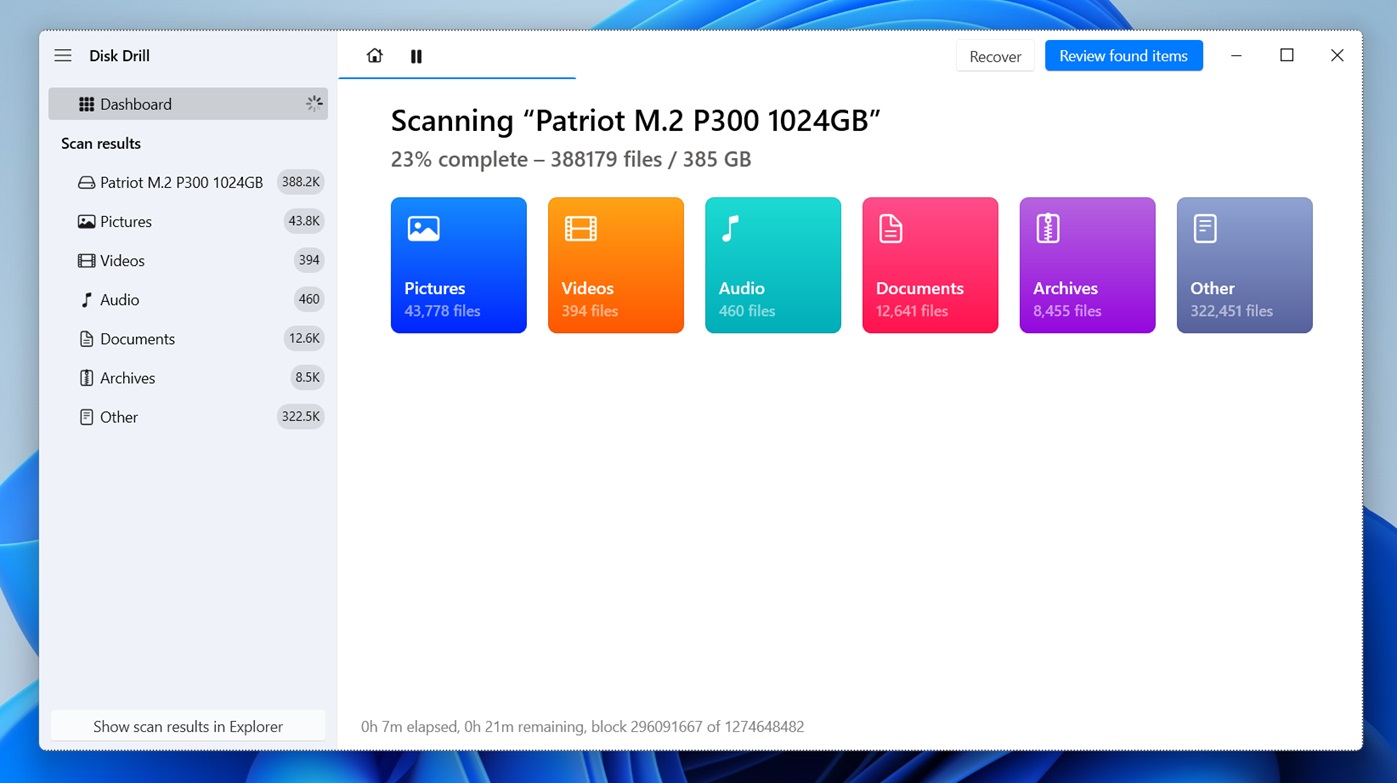Close the Disk Drill window

(x=1337, y=56)
